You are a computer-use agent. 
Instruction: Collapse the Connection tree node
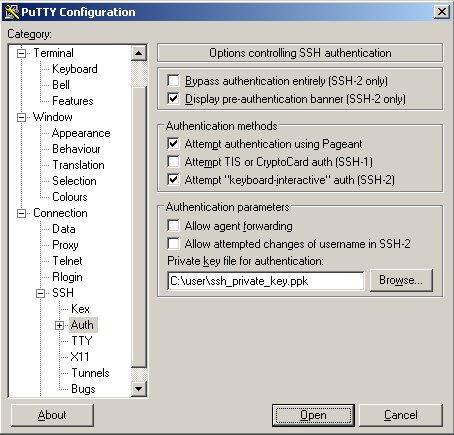[21, 213]
